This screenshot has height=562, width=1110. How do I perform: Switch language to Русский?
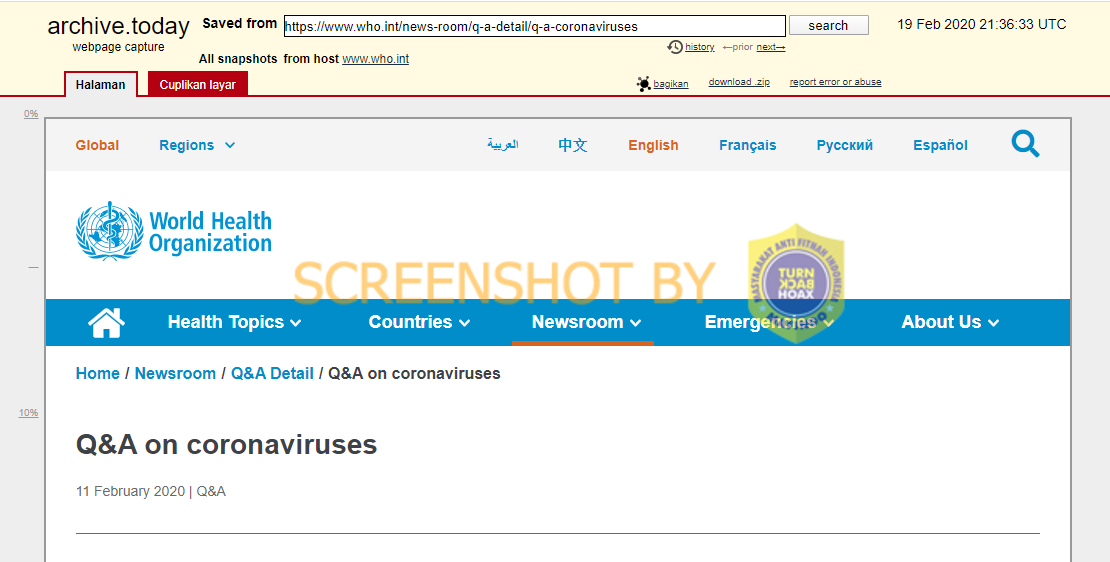tap(845, 145)
